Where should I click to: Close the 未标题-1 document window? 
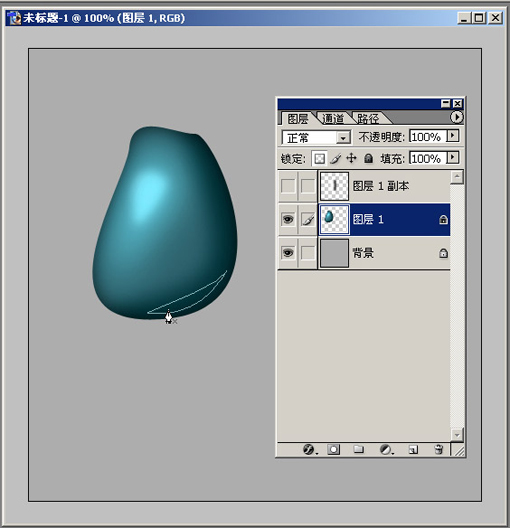point(495,18)
